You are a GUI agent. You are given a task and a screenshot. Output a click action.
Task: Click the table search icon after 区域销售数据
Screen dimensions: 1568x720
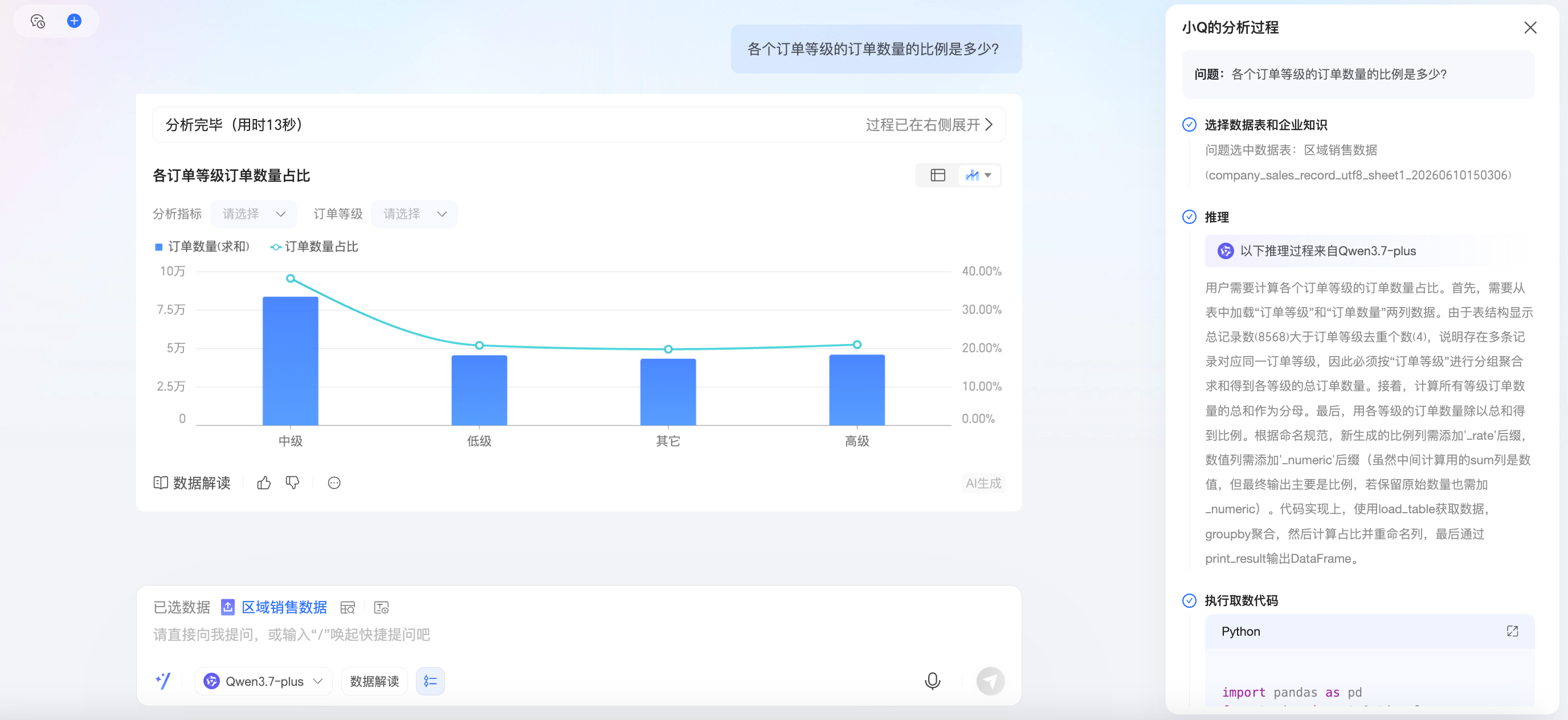coord(348,607)
